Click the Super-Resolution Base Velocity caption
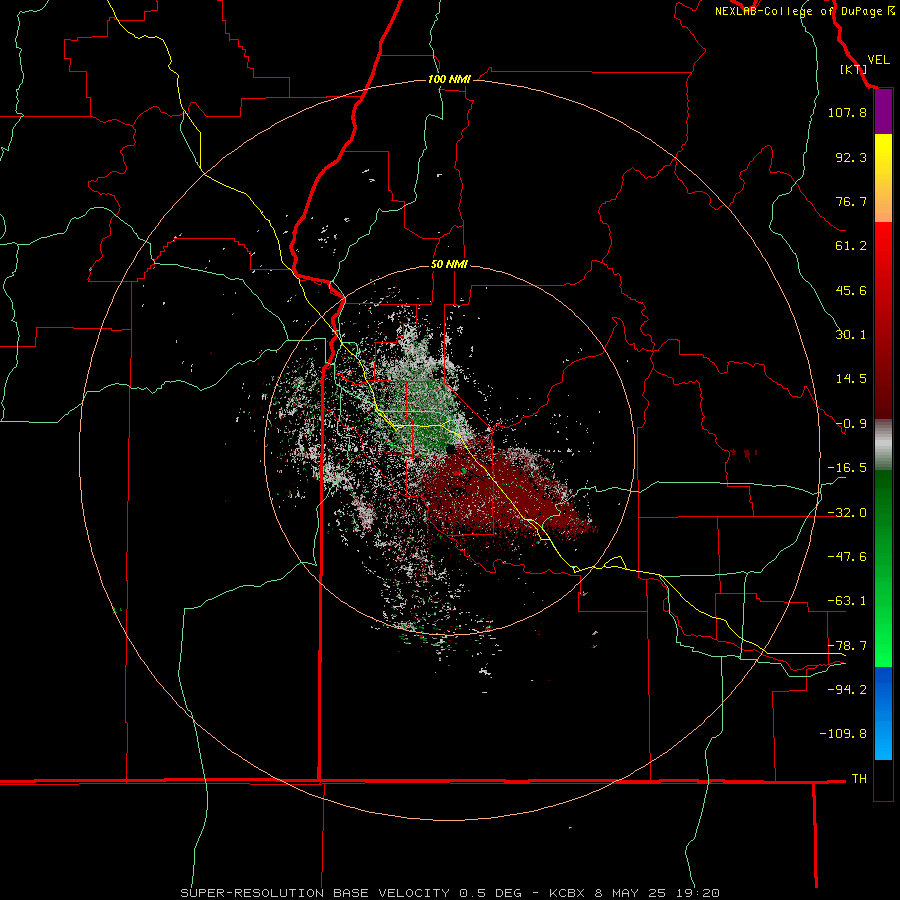The height and width of the screenshot is (900, 900). 450,893
